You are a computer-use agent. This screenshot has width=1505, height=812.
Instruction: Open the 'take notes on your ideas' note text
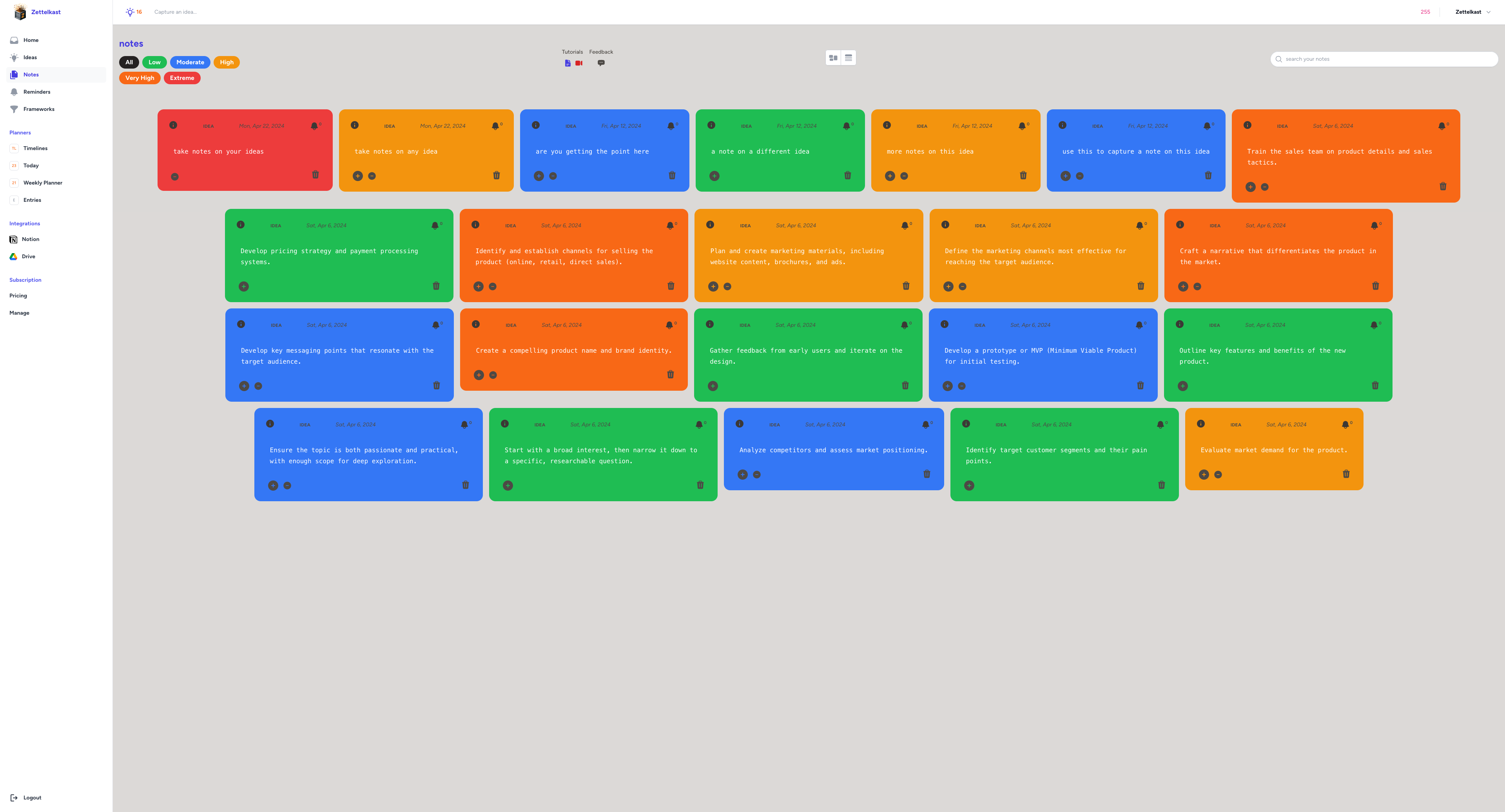219,152
